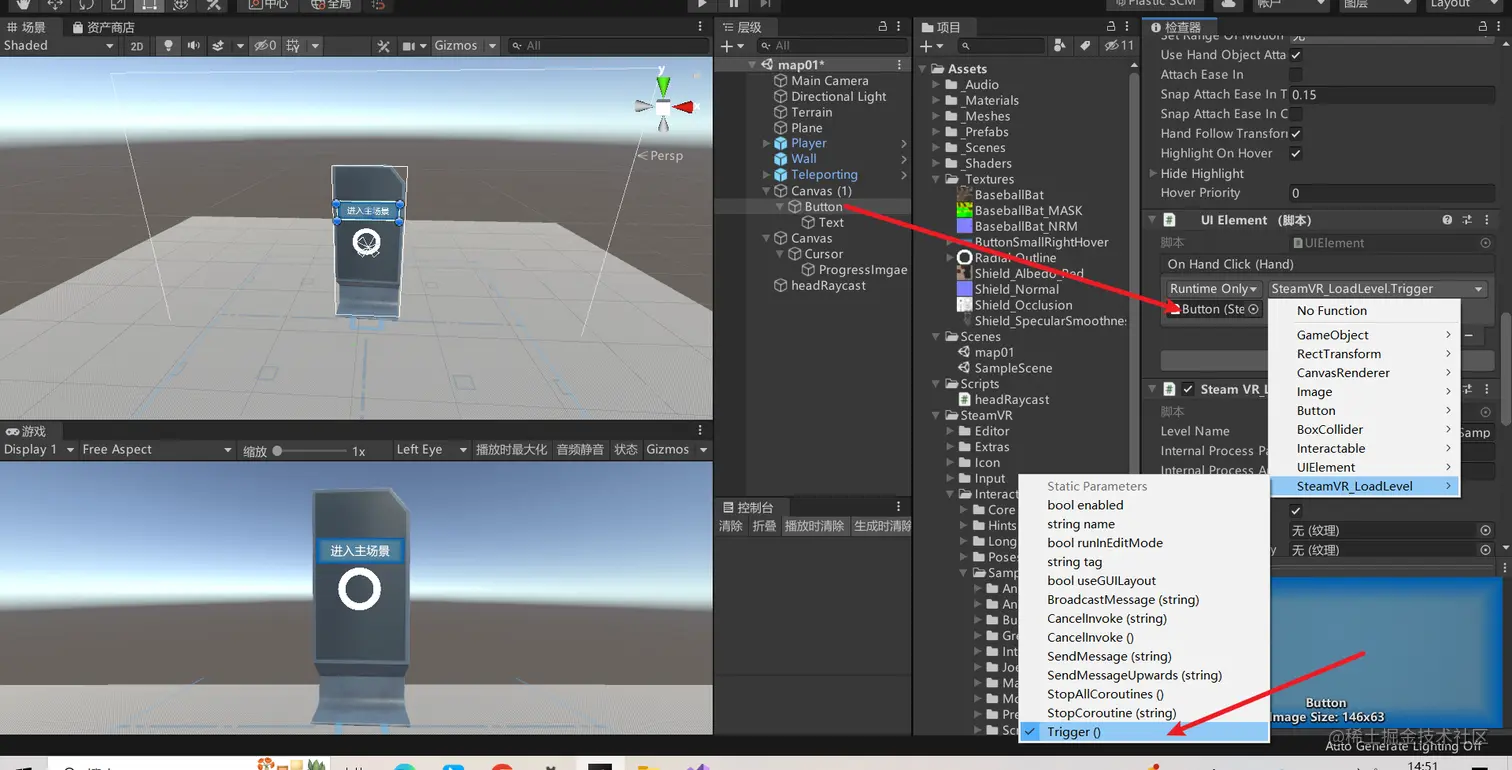Click the Hierarchy panel lock icon
The height and width of the screenshot is (770, 1512).
coord(882,27)
